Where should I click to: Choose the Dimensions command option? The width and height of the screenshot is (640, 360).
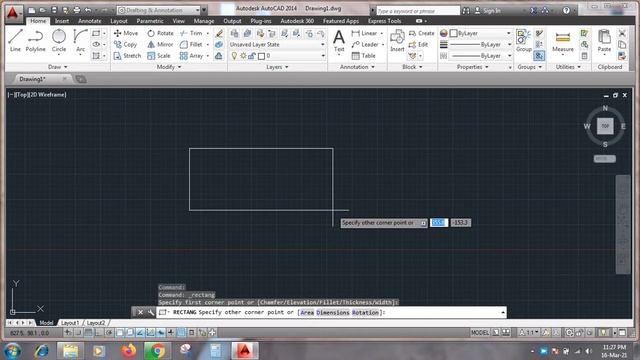(x=333, y=312)
